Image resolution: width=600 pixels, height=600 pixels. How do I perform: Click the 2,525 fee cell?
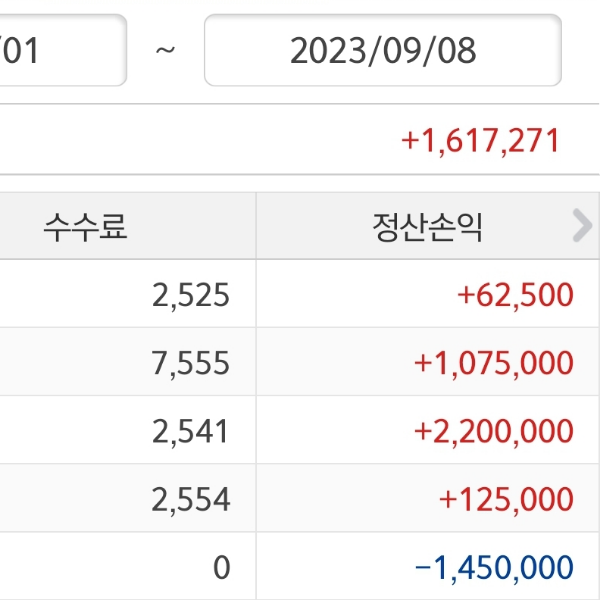191,295
